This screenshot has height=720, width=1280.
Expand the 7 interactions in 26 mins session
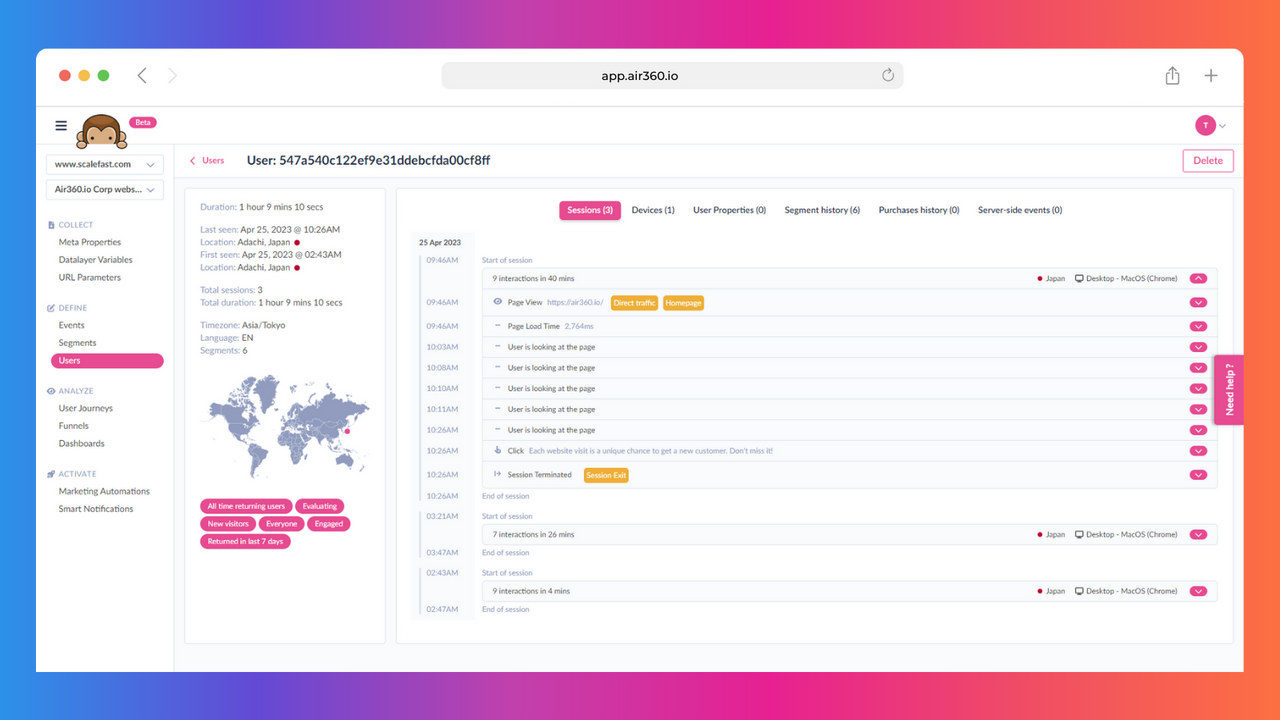(1198, 534)
